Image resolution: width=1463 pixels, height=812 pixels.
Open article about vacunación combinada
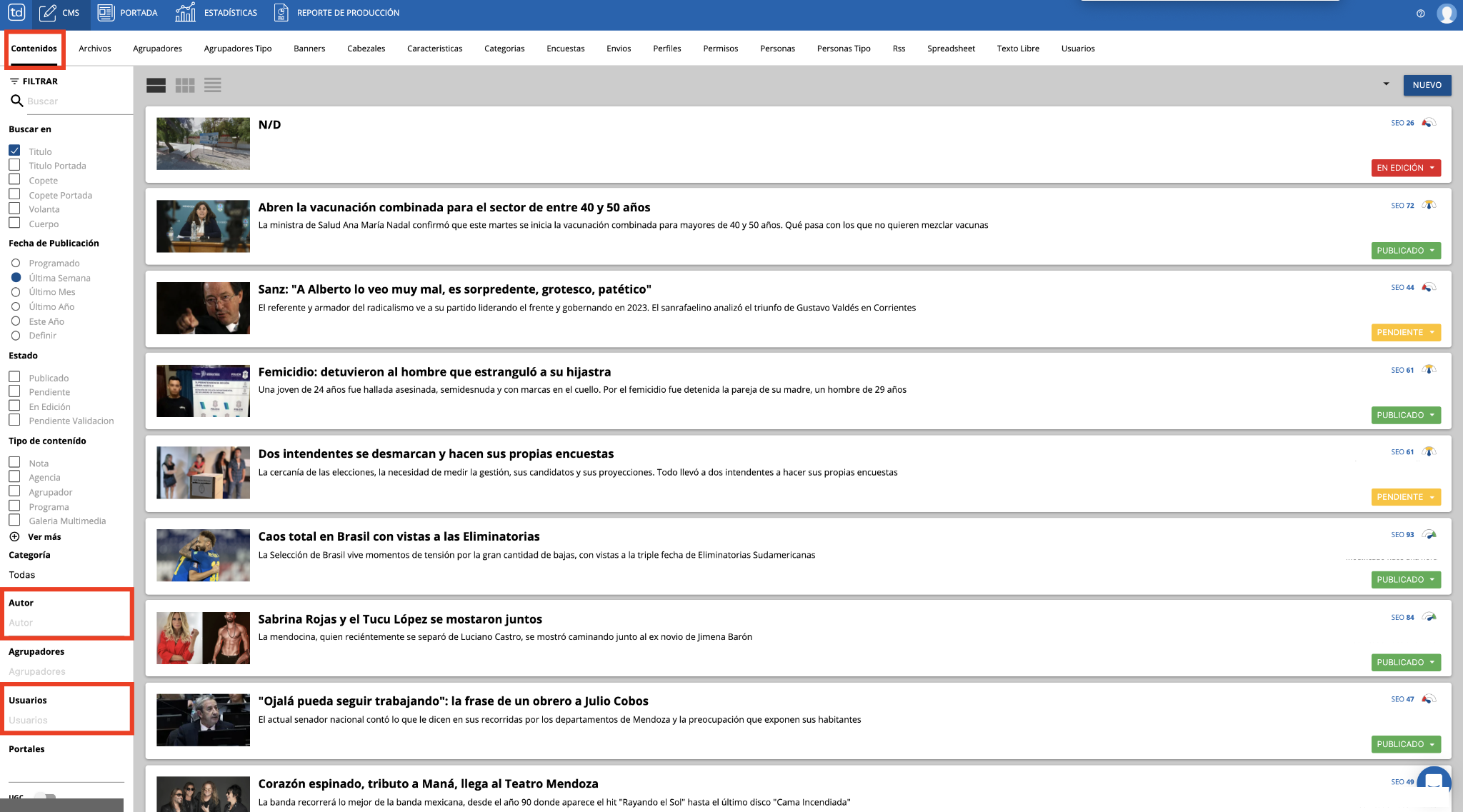pos(454,208)
